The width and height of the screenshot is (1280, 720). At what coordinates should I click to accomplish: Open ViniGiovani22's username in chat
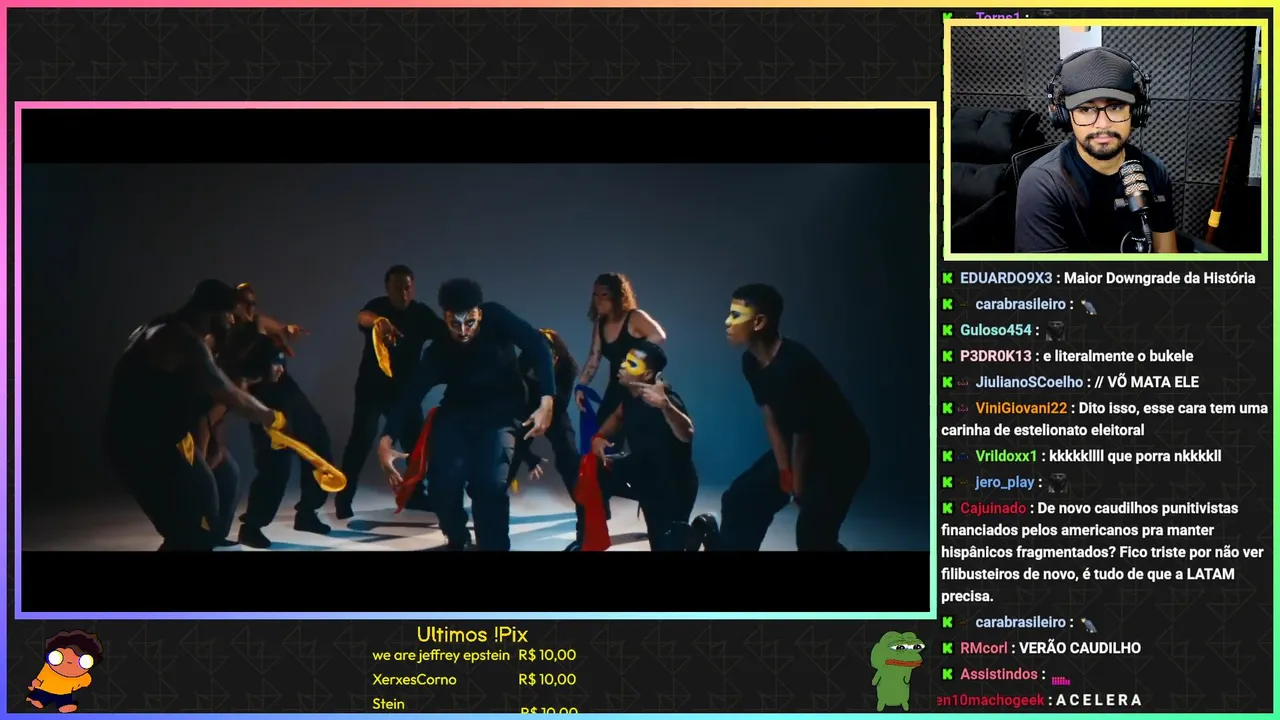(x=1021, y=408)
